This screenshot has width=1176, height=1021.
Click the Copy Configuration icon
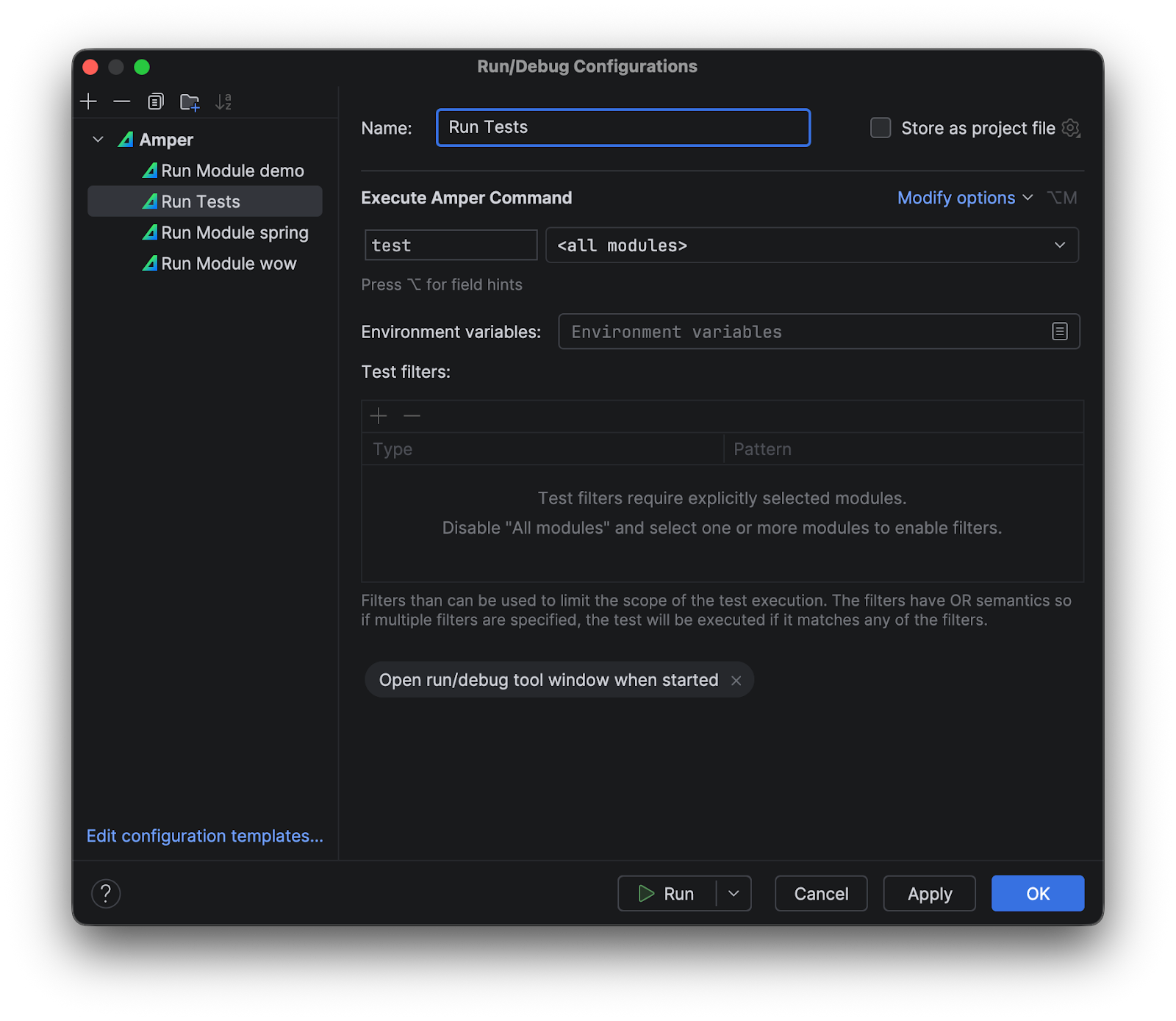pyautogui.click(x=156, y=101)
